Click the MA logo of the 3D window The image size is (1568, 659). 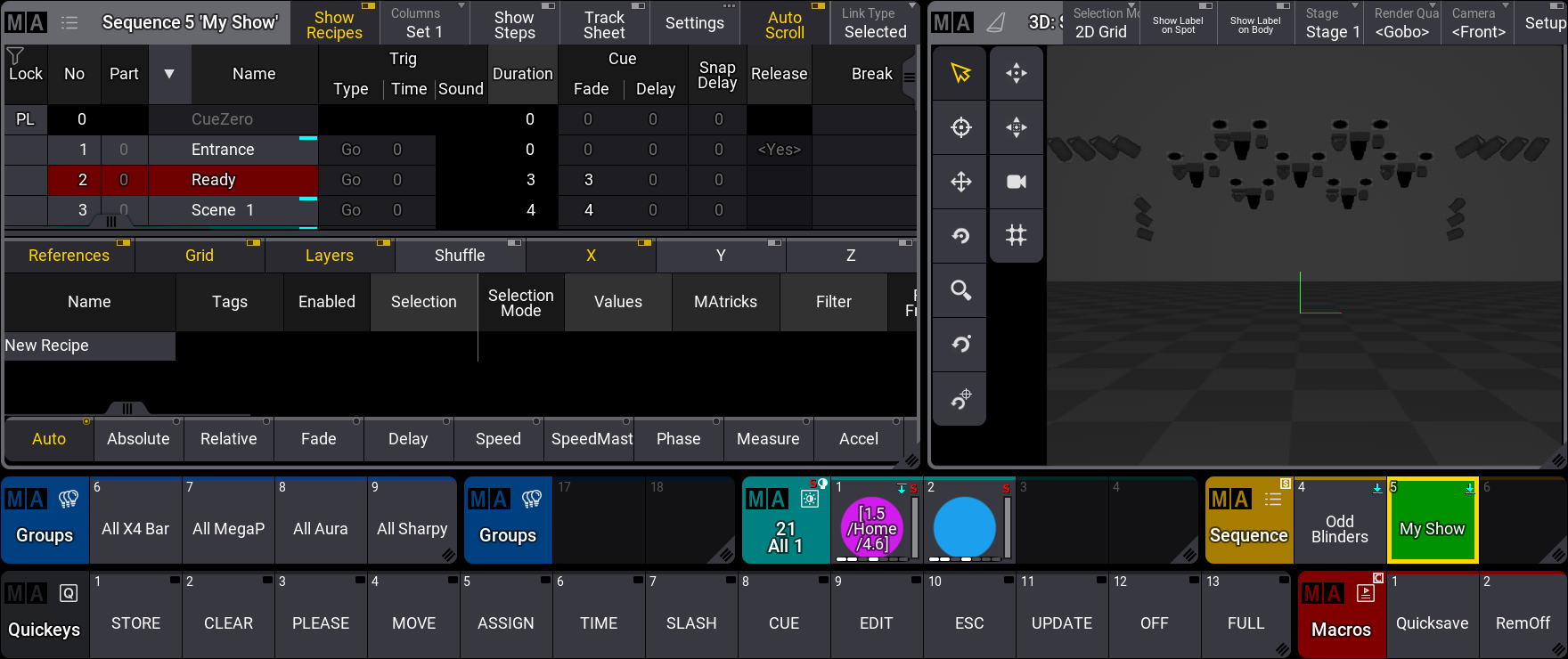coord(952,23)
